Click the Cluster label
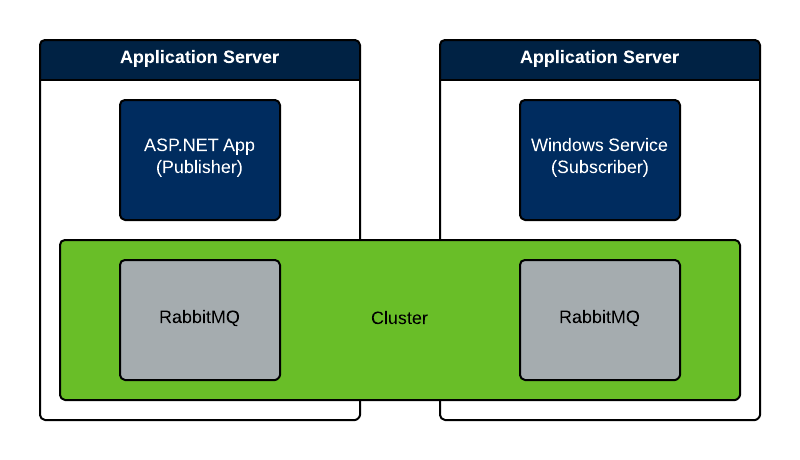 tap(399, 318)
